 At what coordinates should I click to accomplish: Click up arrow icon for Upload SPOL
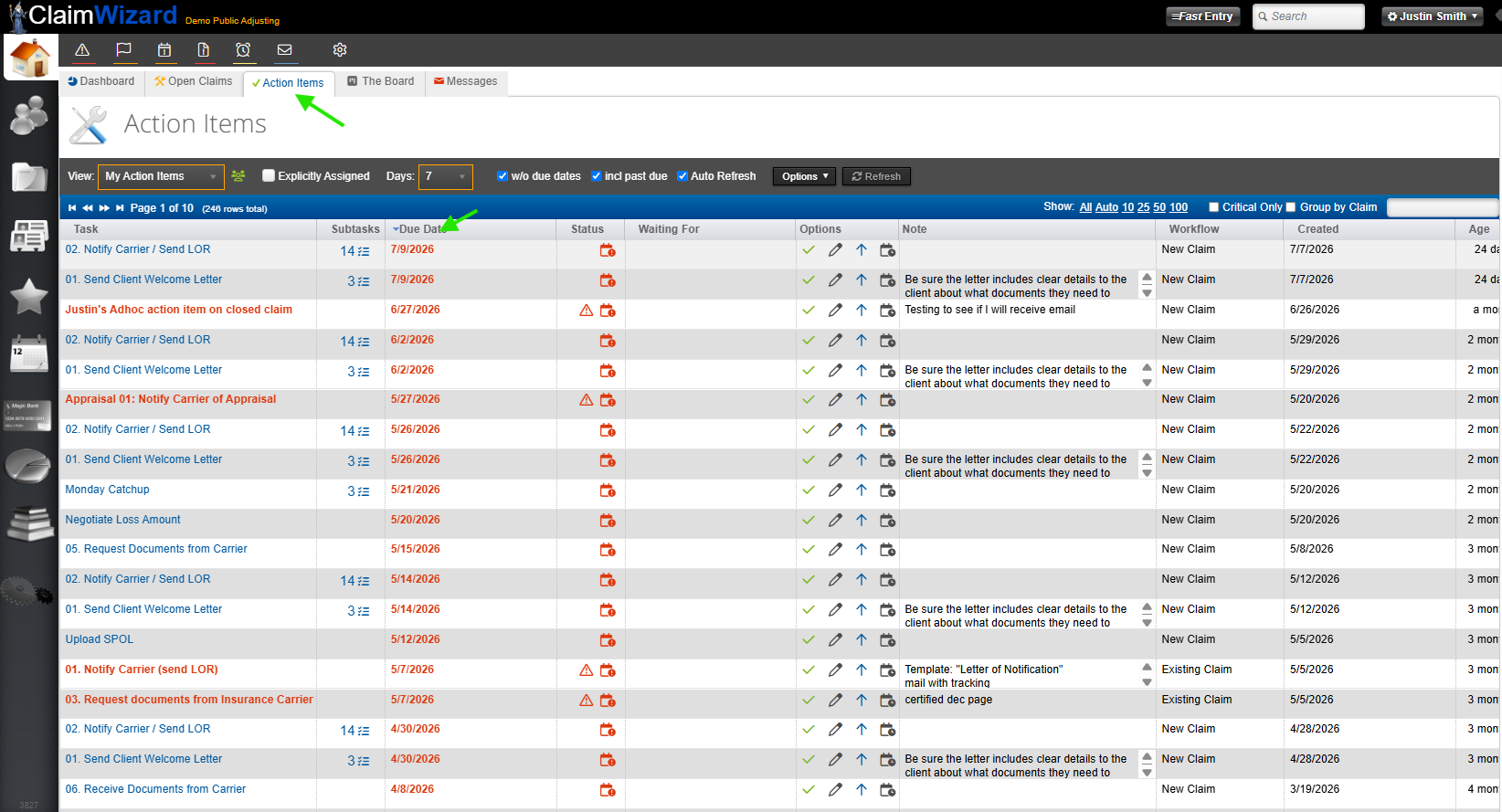(862, 640)
